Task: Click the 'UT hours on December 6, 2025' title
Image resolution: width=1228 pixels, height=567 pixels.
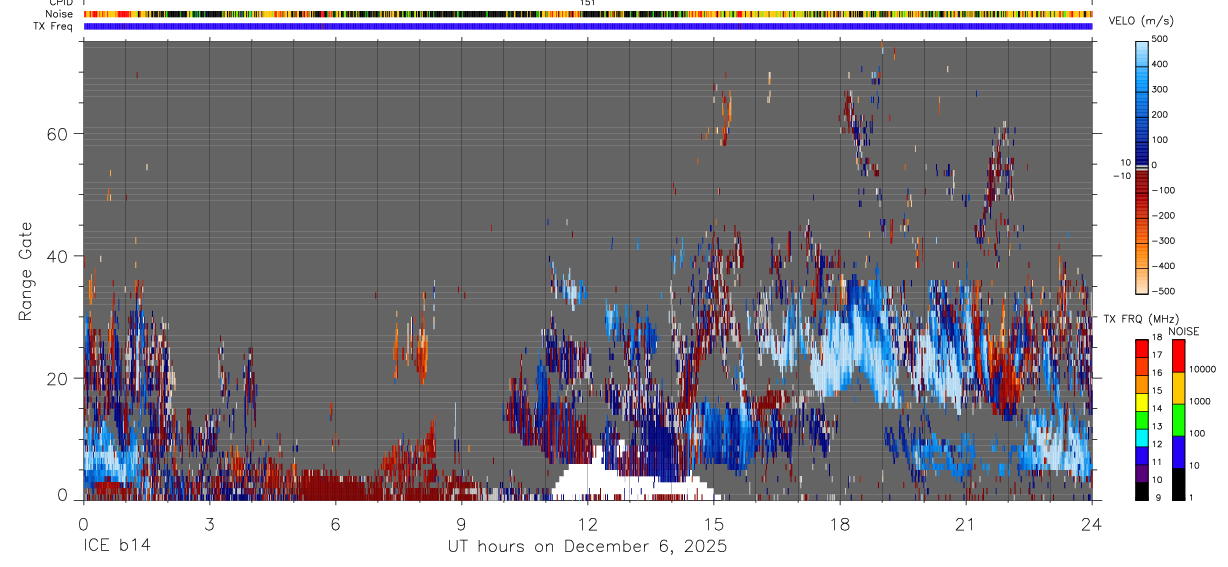Action: click(587, 547)
